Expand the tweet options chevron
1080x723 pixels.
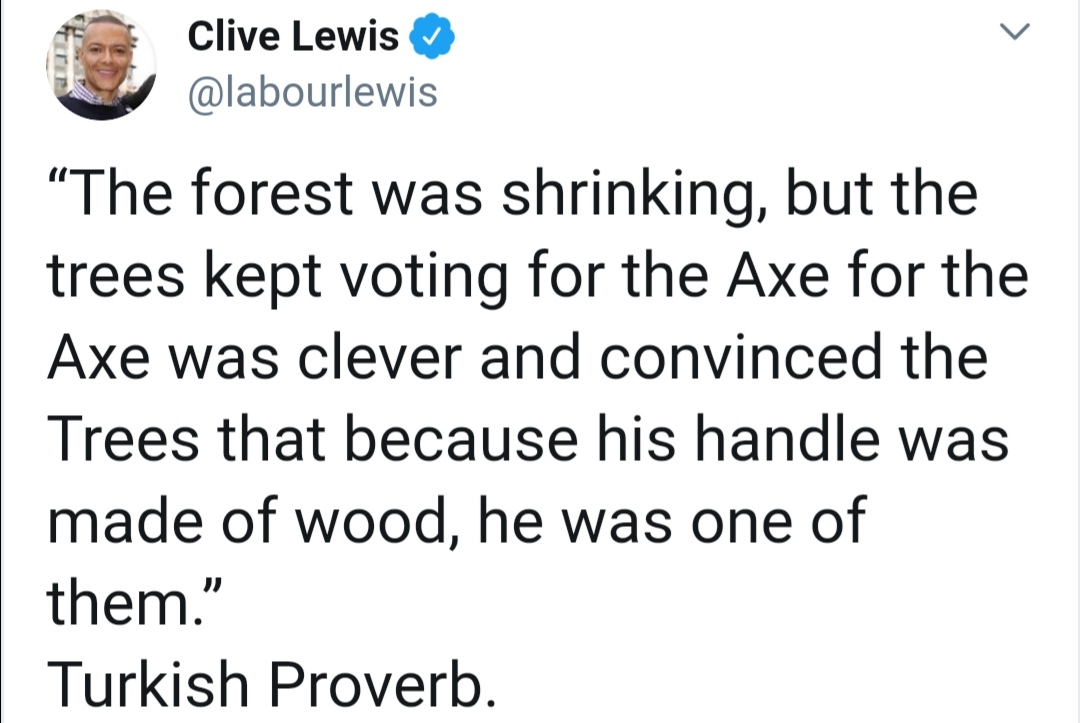coord(1014,31)
